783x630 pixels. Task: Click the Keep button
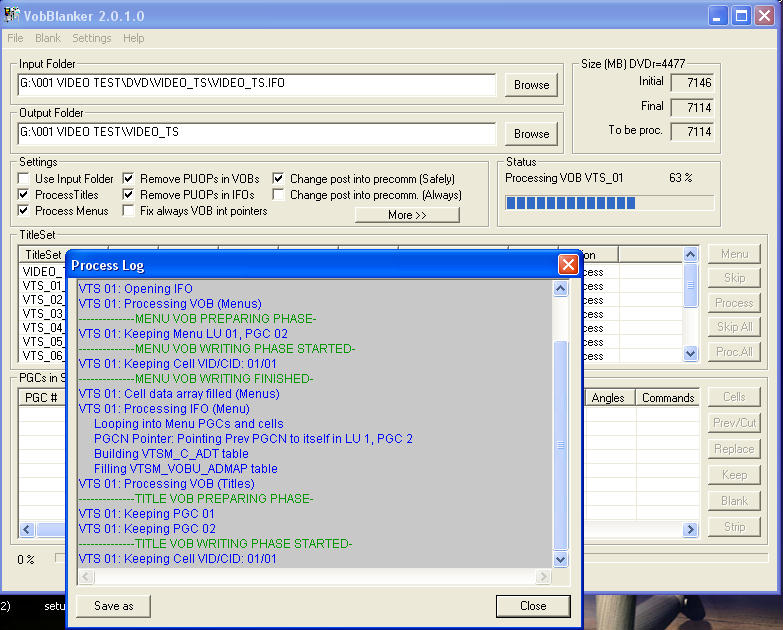click(x=734, y=475)
